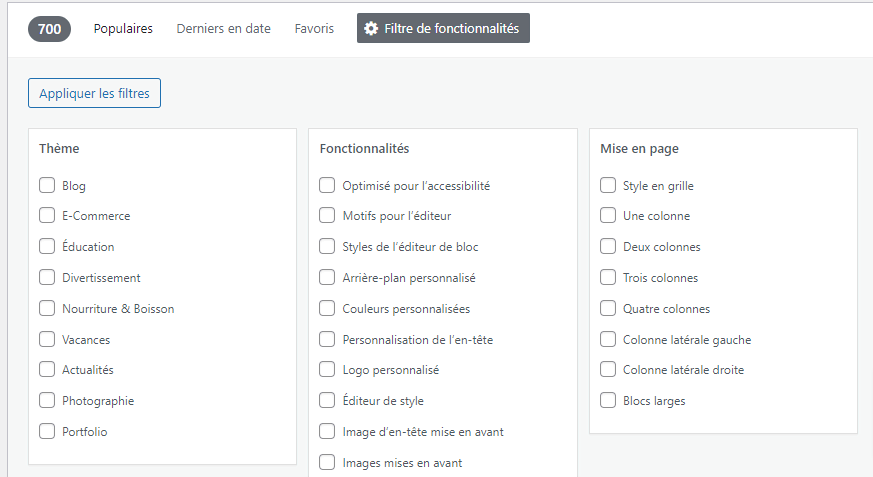Tick the Deux colonnes checkbox
Screen dimensions: 873x477
pyautogui.click(x=608, y=246)
